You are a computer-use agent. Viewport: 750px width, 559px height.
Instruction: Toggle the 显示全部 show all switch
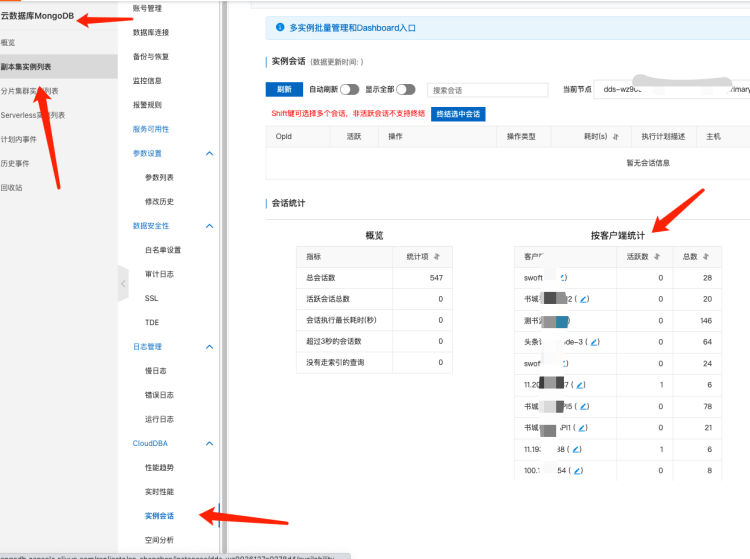tap(405, 89)
